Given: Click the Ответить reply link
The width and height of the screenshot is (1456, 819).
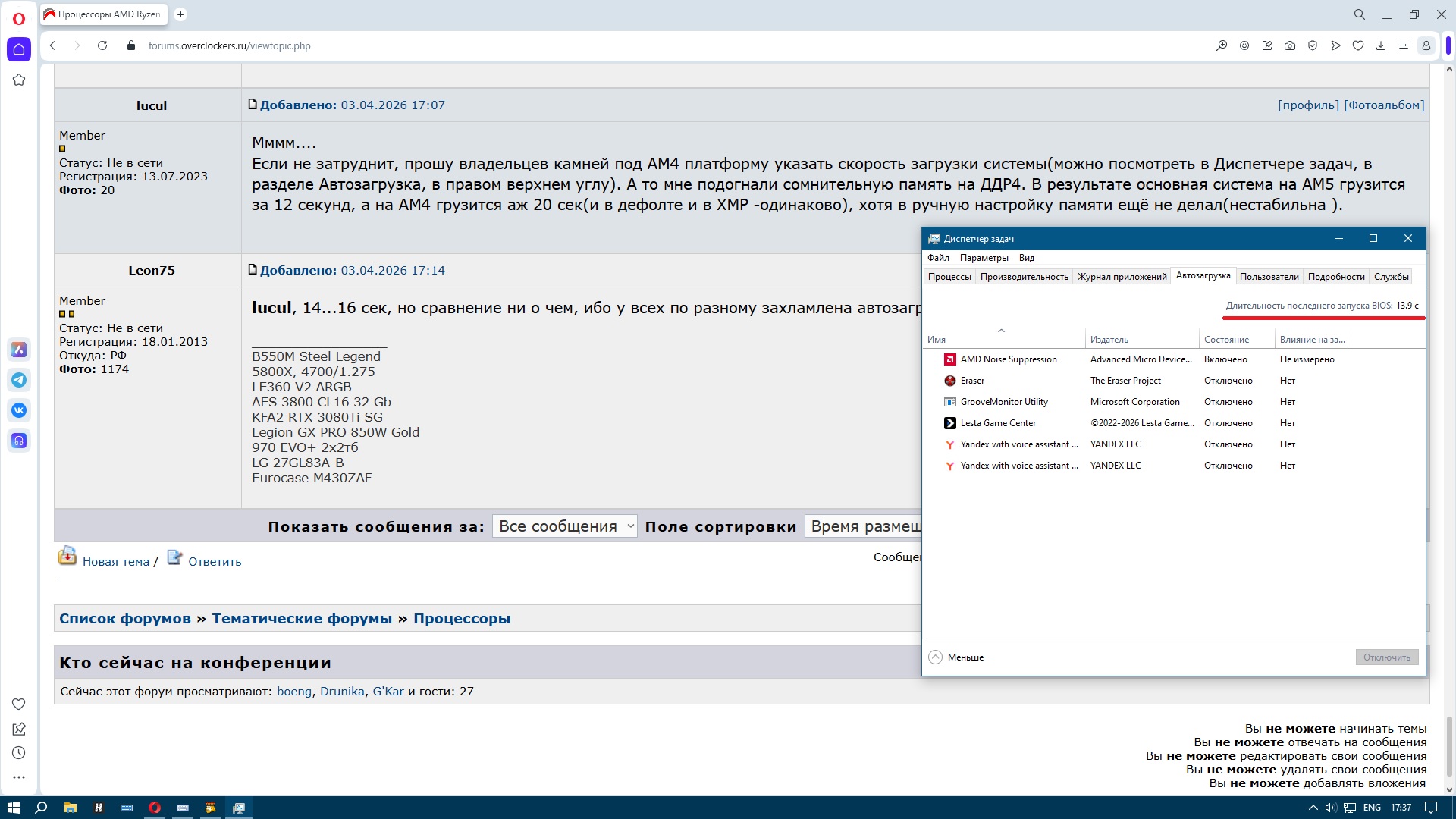Looking at the screenshot, I should 215,562.
